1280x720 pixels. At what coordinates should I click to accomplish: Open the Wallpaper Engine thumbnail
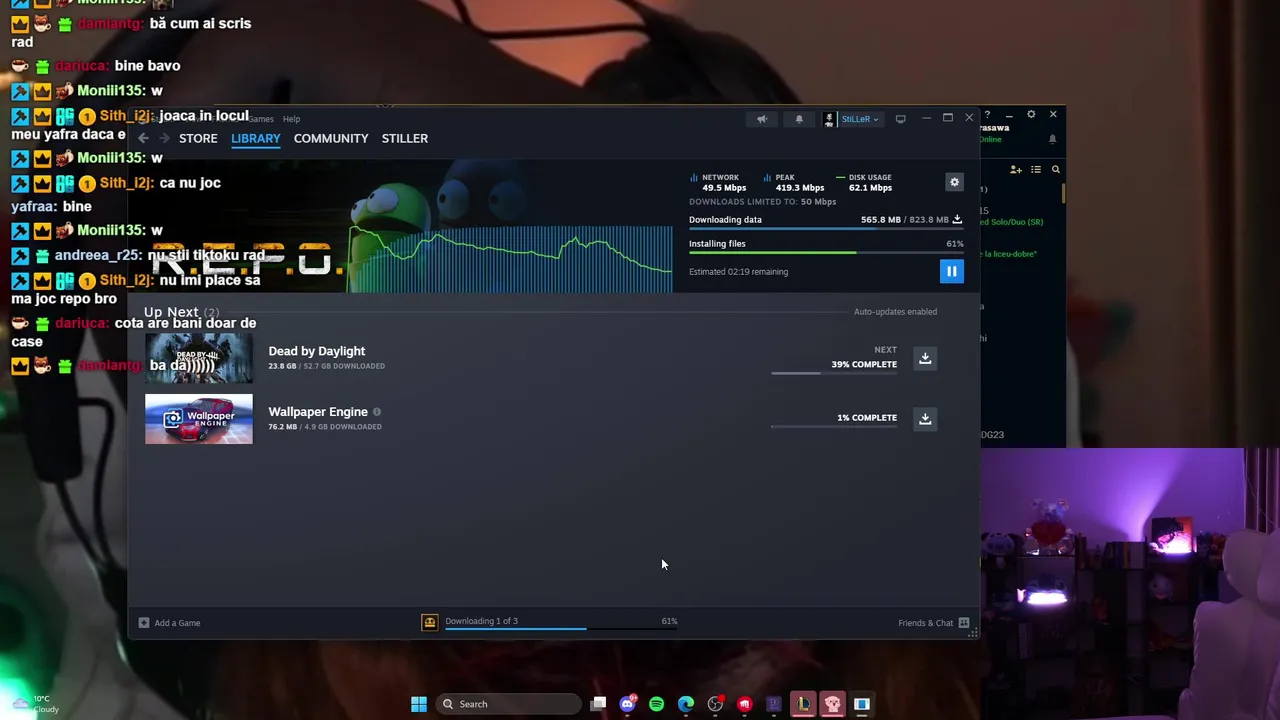(x=199, y=419)
